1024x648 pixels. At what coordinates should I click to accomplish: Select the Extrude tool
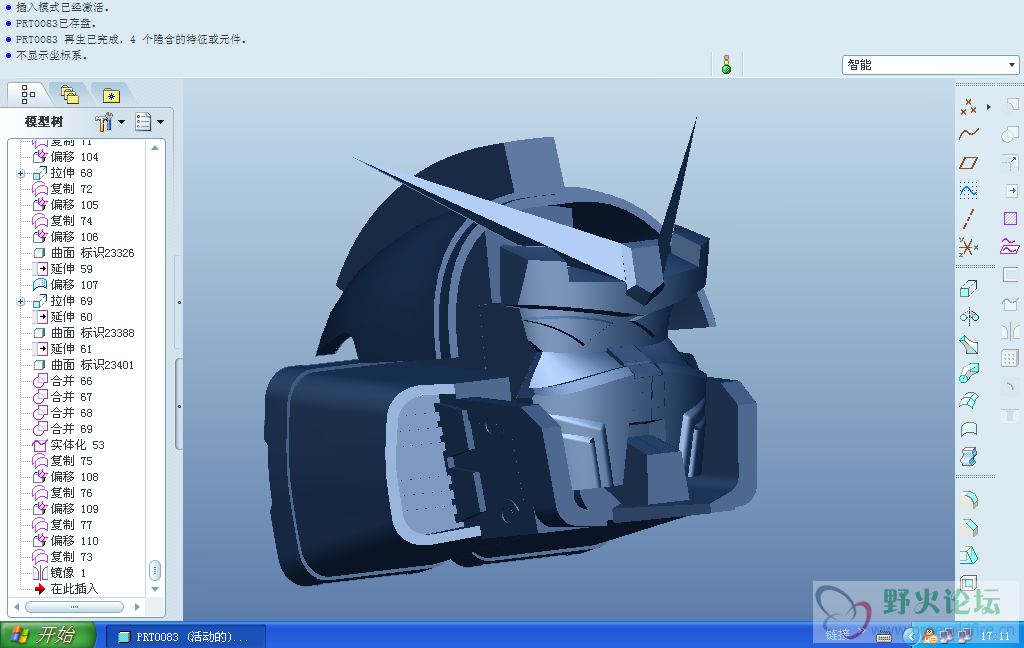pos(968,288)
